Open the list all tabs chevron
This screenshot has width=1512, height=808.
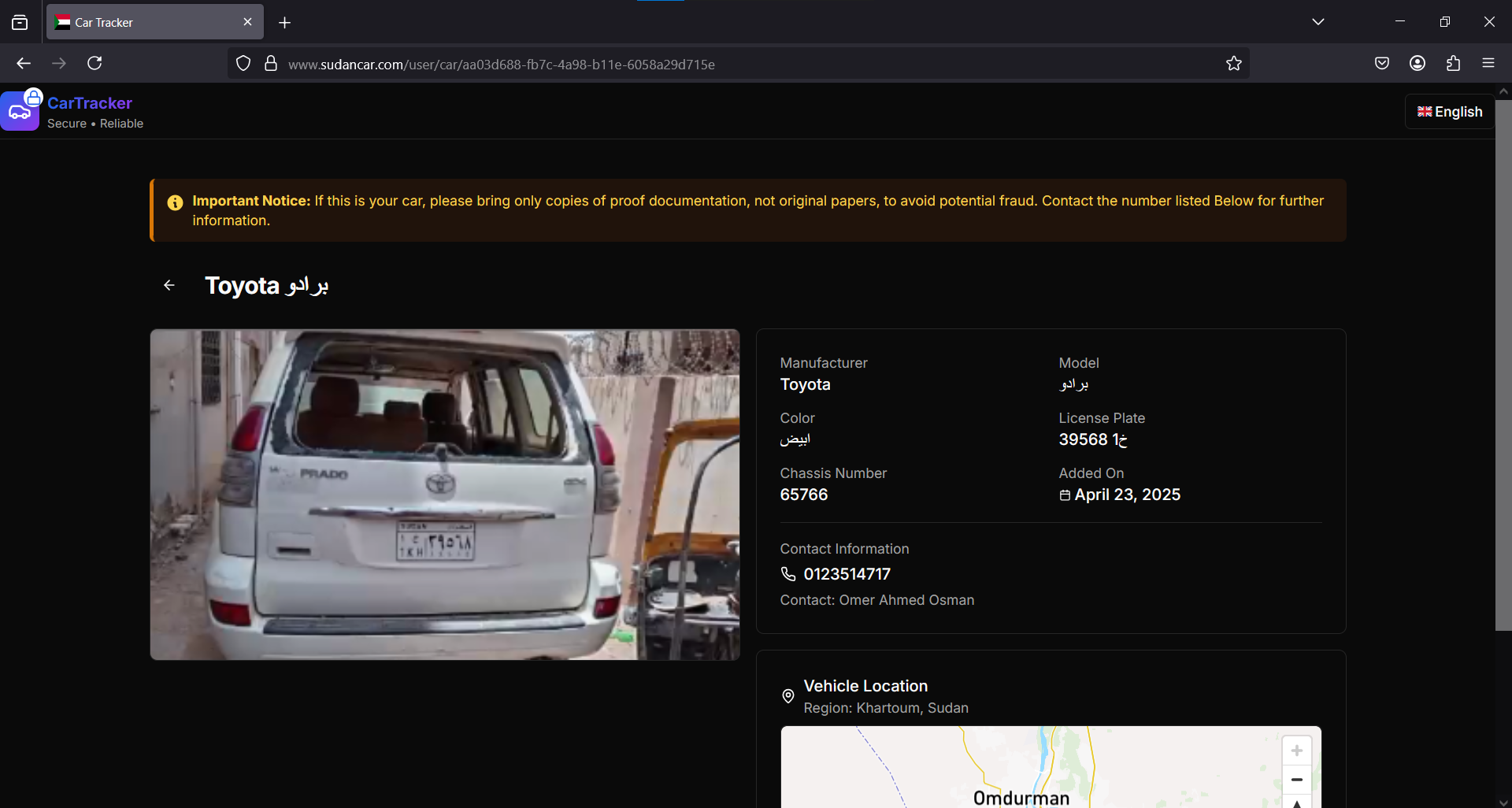(1318, 21)
